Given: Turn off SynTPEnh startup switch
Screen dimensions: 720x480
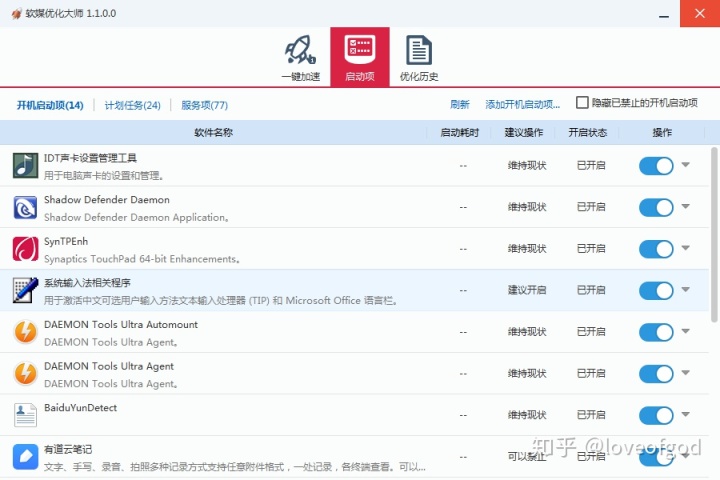Looking at the screenshot, I should click(656, 249).
